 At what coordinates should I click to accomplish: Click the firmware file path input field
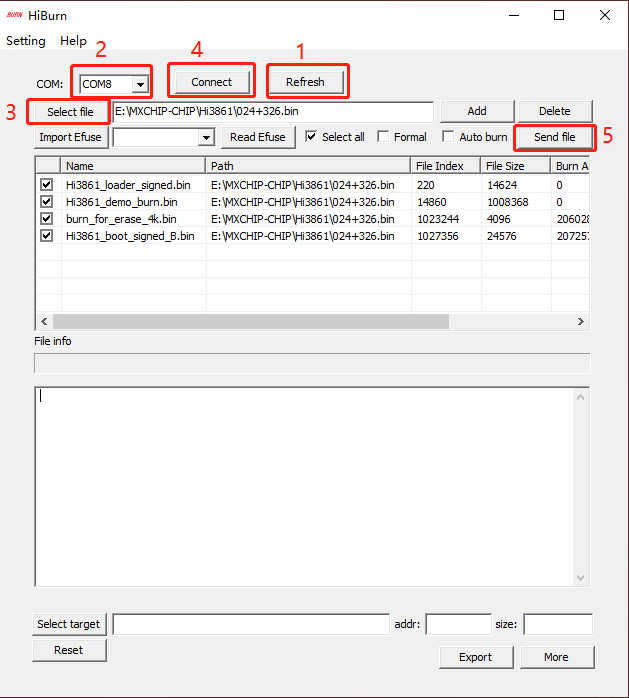[272, 111]
